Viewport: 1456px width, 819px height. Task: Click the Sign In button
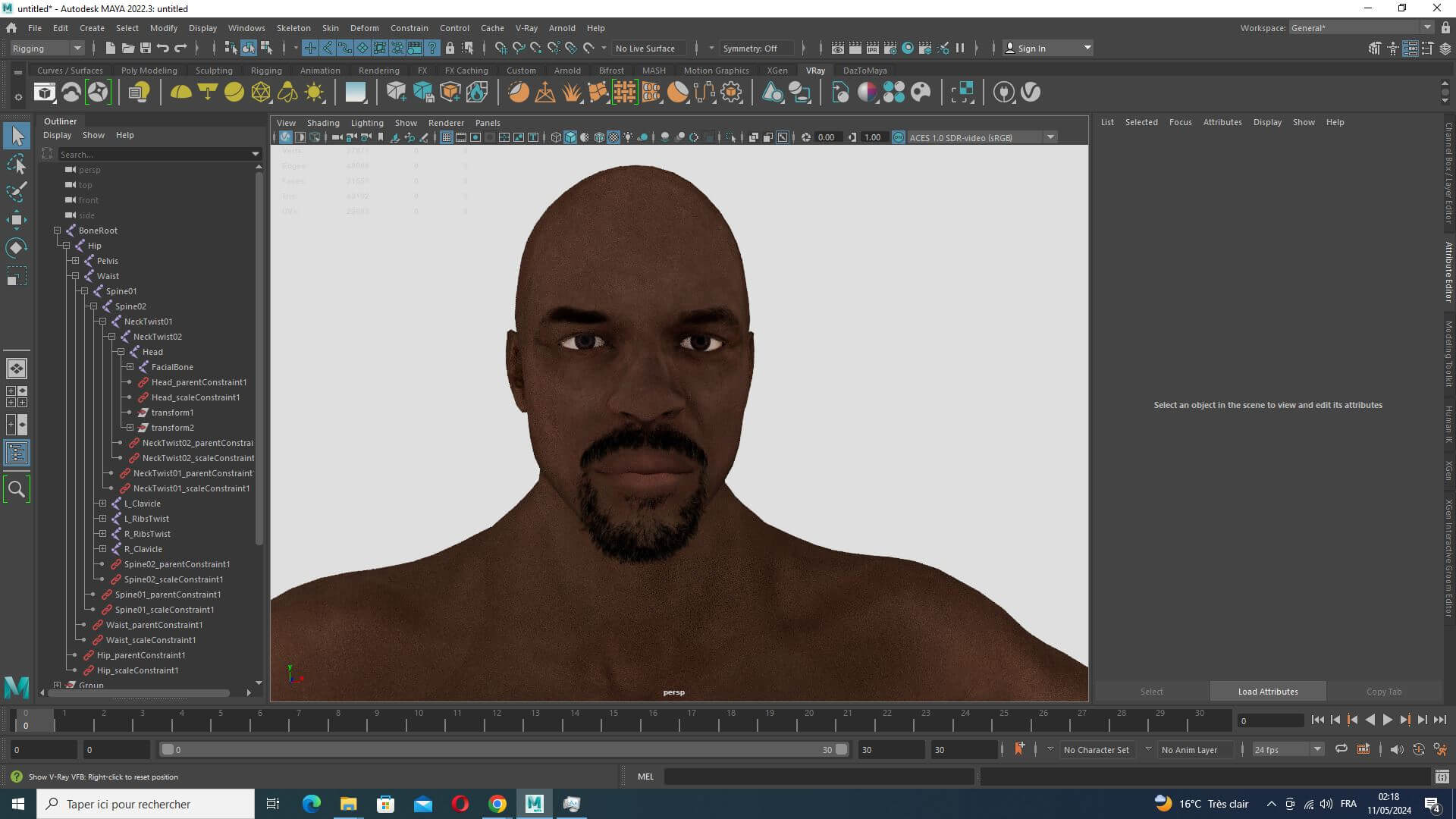pos(1048,48)
